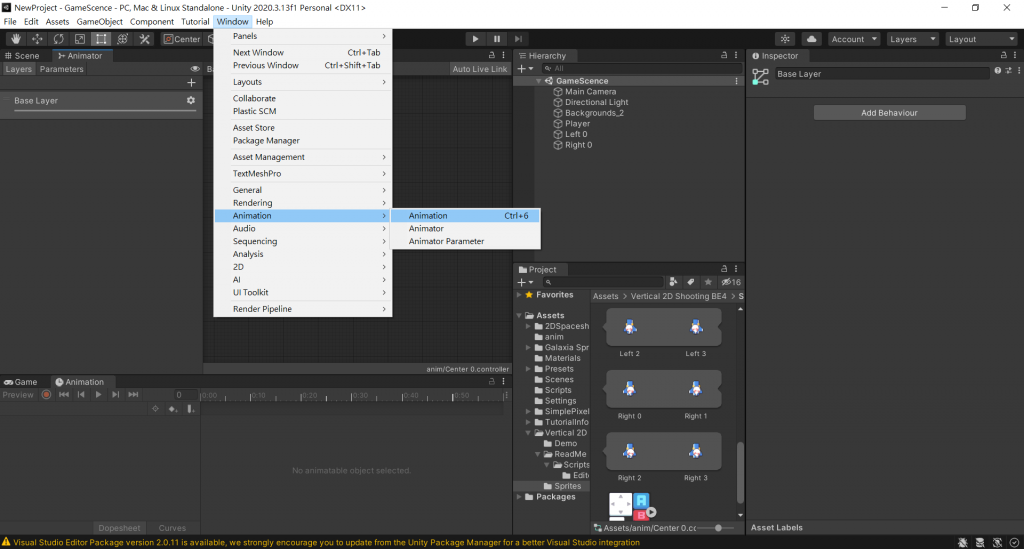Open Base Layer gear settings
Viewport: 1024px width, 549px height.
191,101
